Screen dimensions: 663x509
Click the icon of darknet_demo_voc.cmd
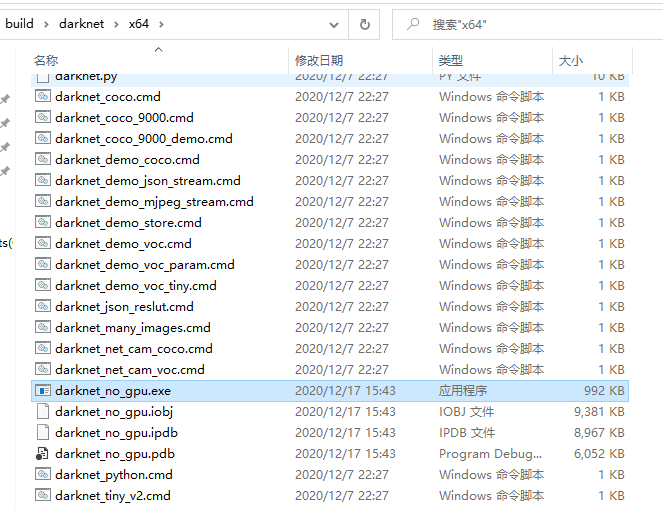(43, 243)
